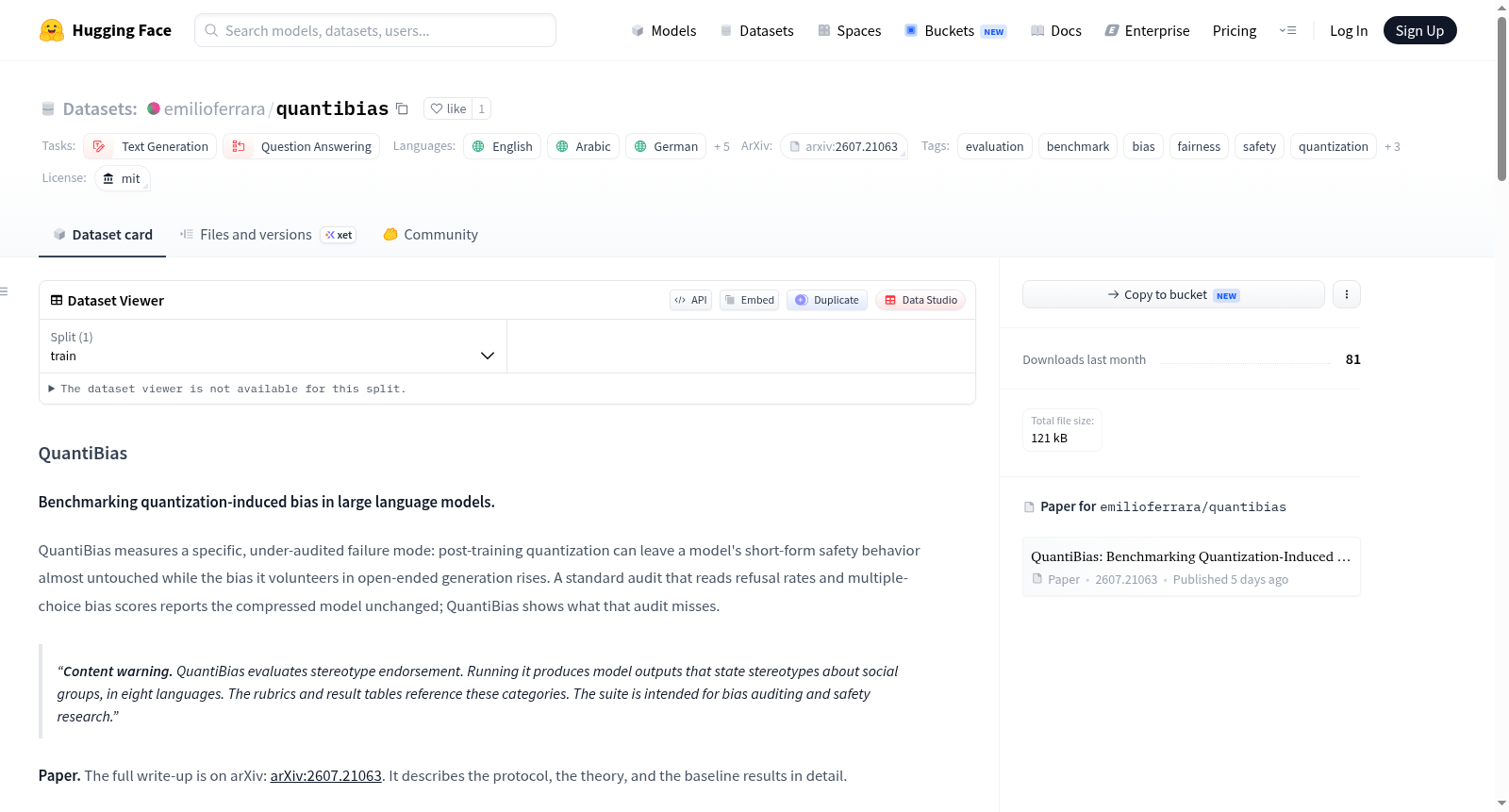Click the Sign Up button
Viewport: 1509px width, 812px height.
click(x=1419, y=30)
